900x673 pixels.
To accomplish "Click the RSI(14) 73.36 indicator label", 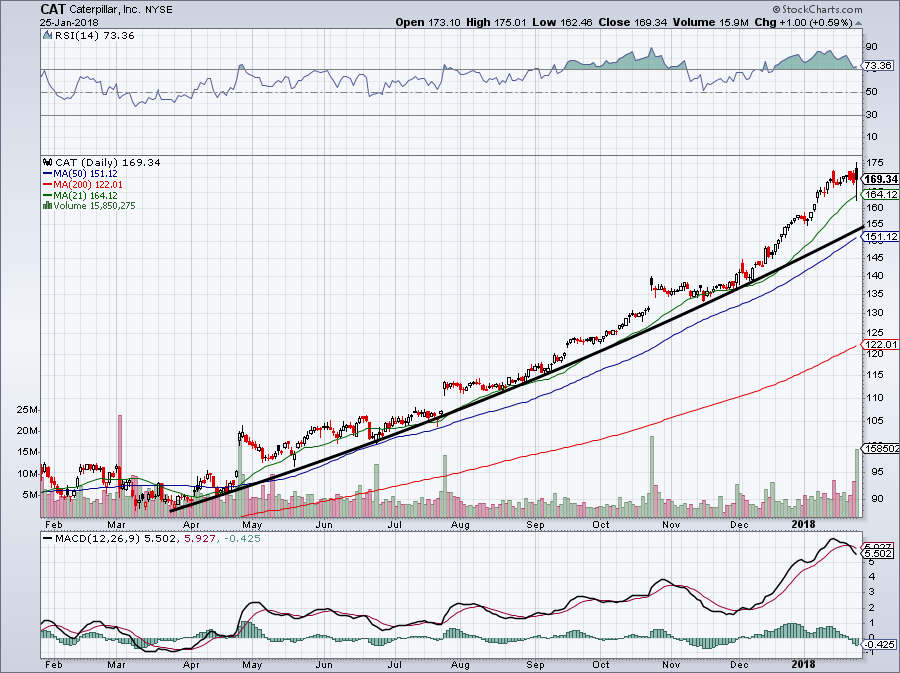I will coord(95,36).
